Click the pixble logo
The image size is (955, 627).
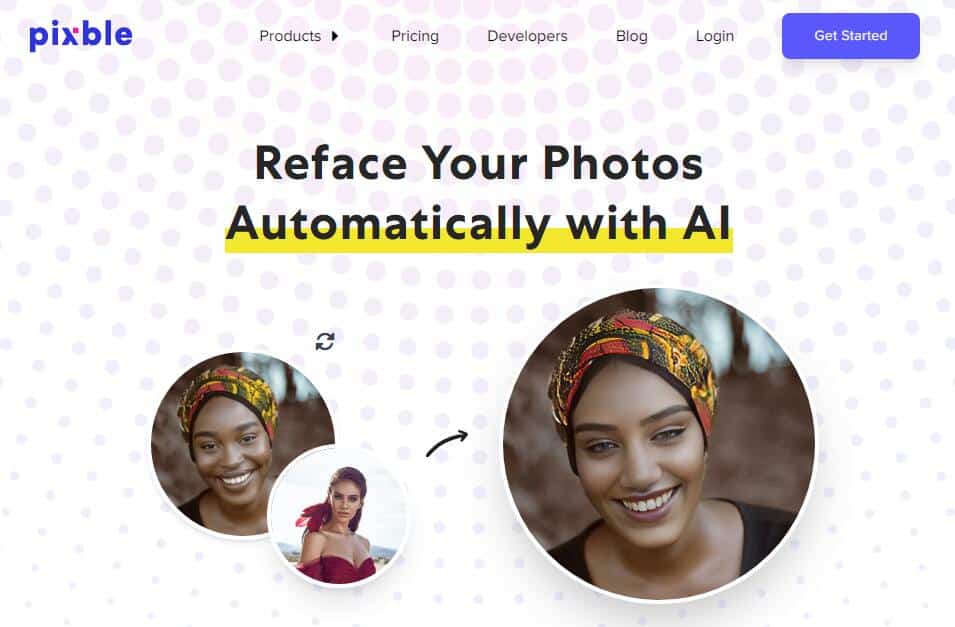pyautogui.click(x=80, y=36)
